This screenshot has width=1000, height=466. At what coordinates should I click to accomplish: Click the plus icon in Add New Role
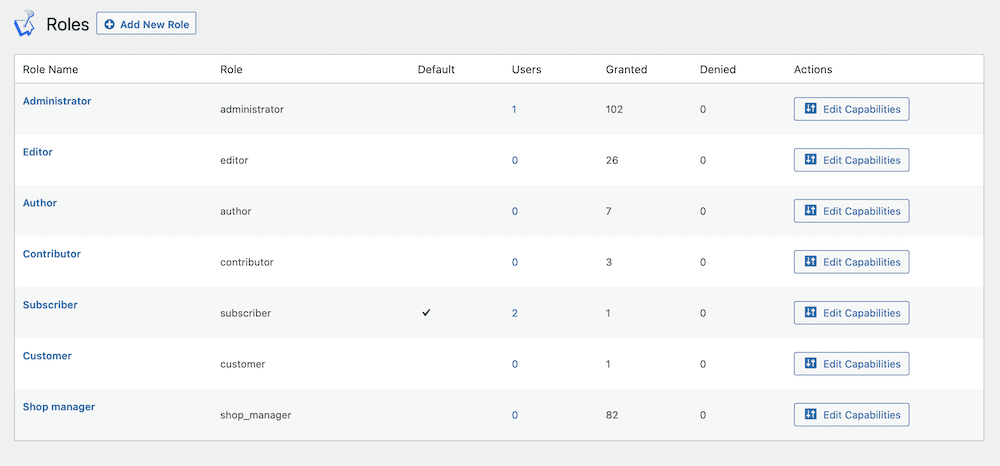click(110, 24)
